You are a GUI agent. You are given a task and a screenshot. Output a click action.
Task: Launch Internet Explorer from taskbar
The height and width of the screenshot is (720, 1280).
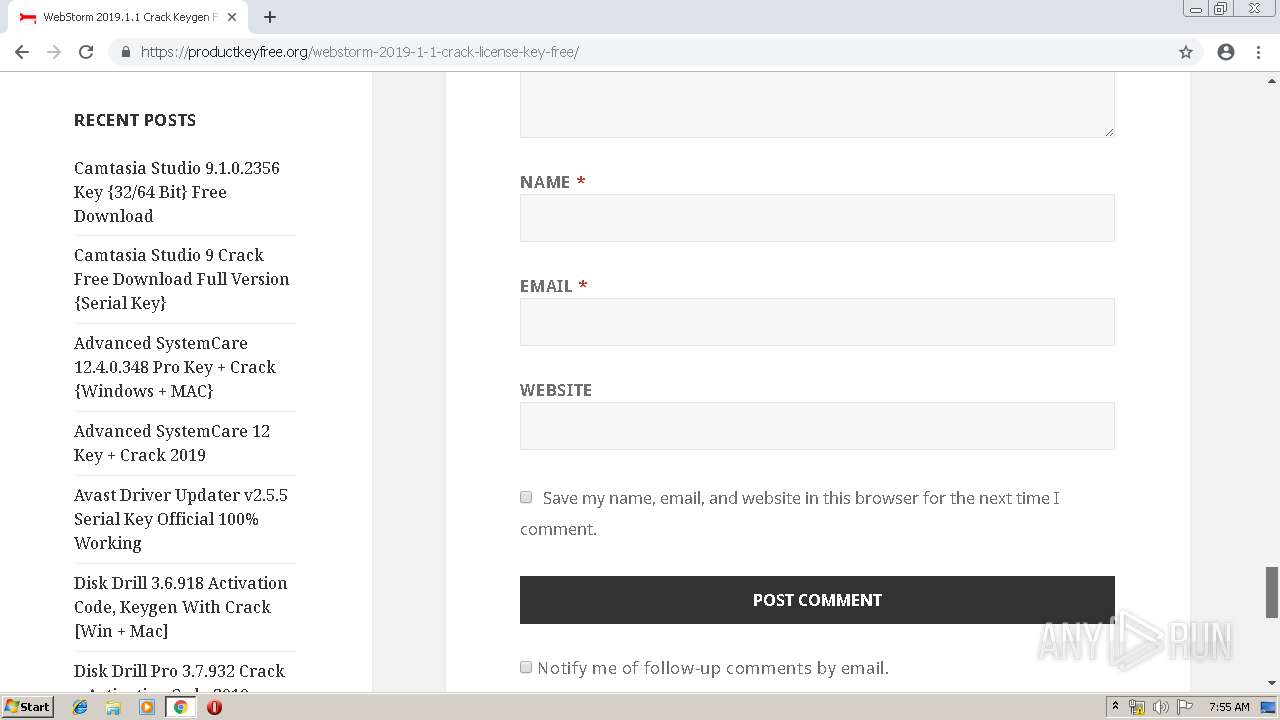coord(80,707)
